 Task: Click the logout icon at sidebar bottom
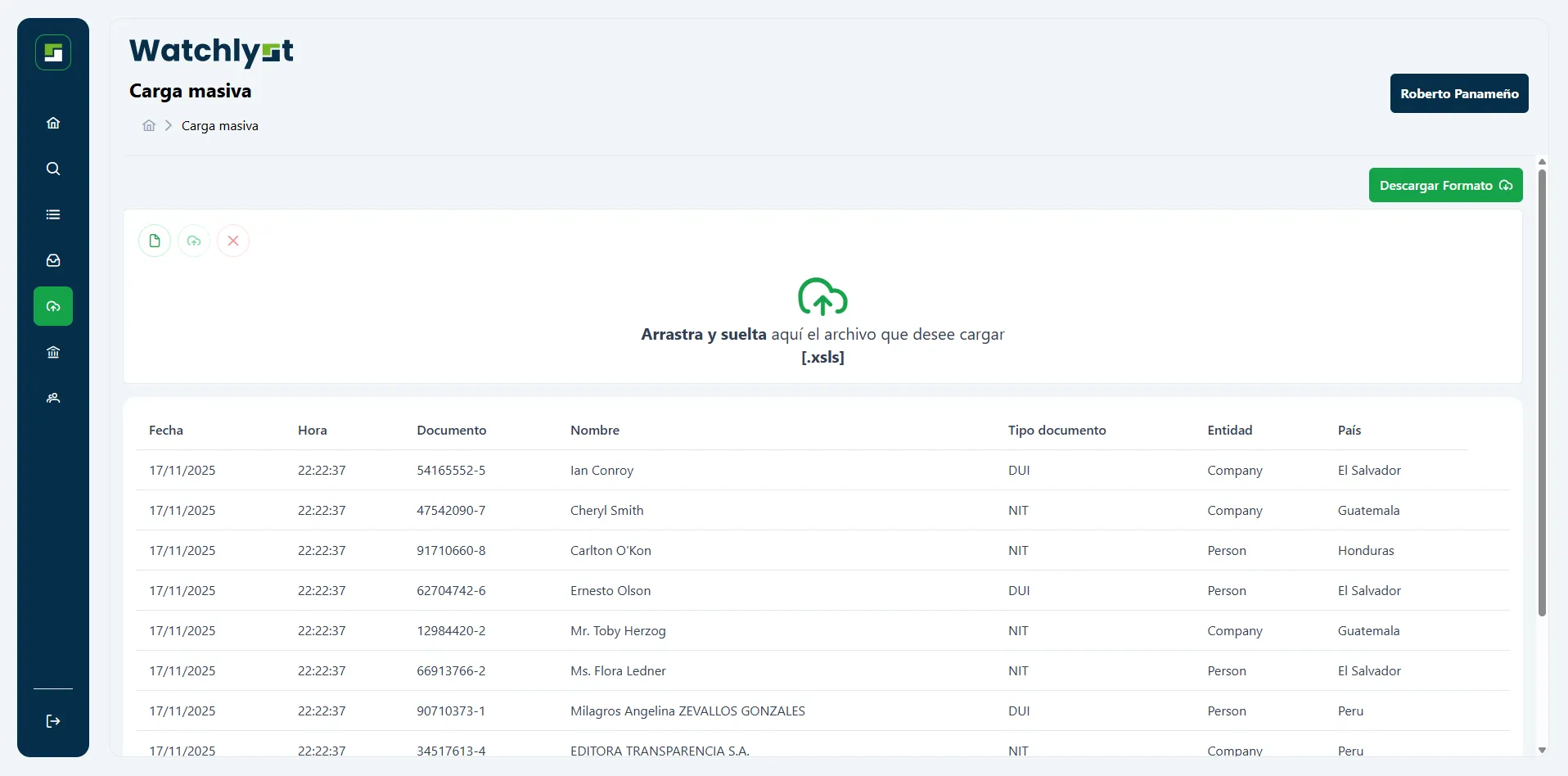(53, 721)
